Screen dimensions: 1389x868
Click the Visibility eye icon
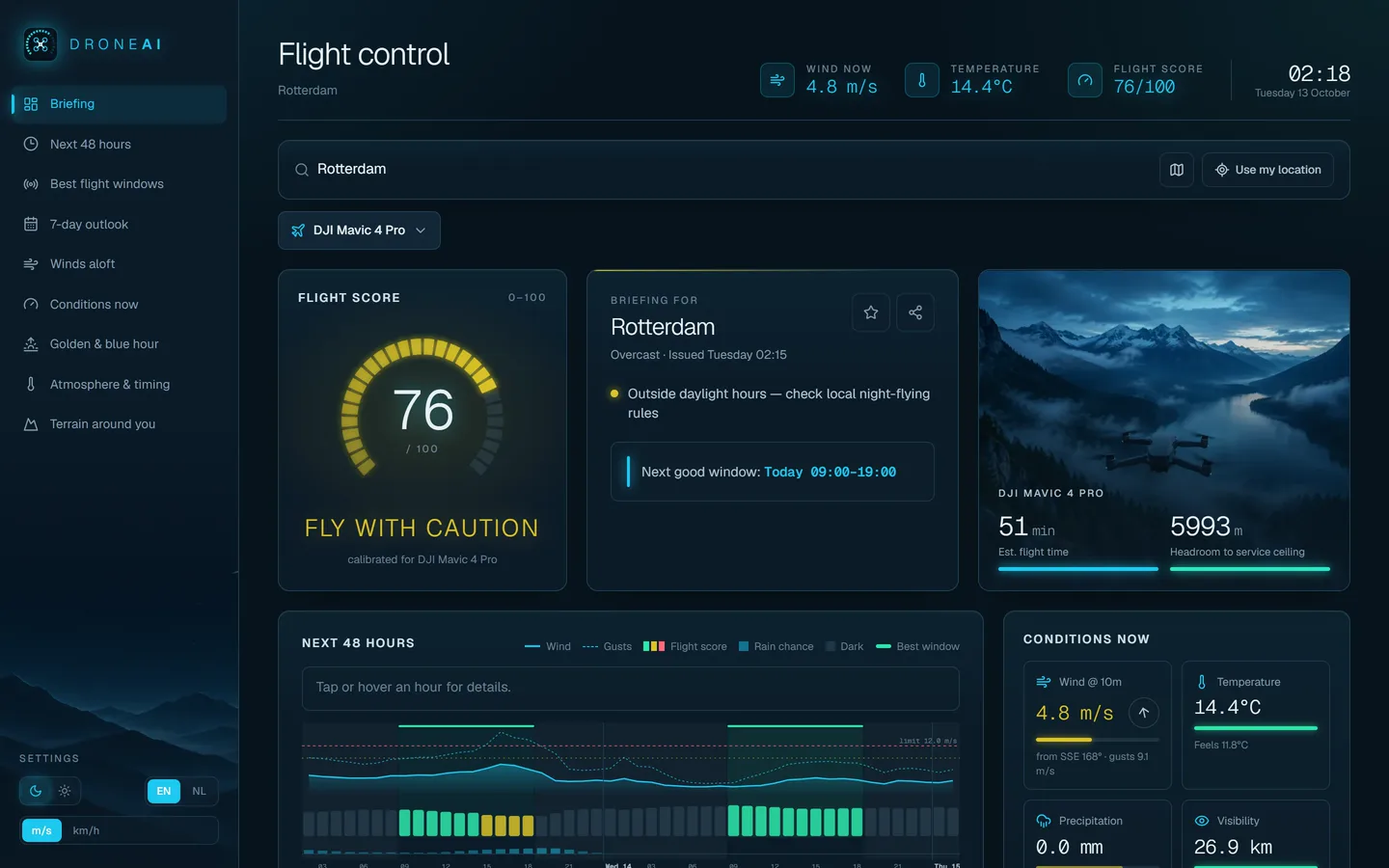[1202, 821]
